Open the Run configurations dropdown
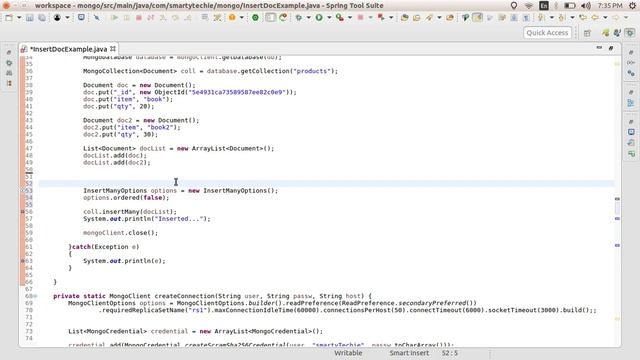The width and height of the screenshot is (640, 360). (x=329, y=18)
